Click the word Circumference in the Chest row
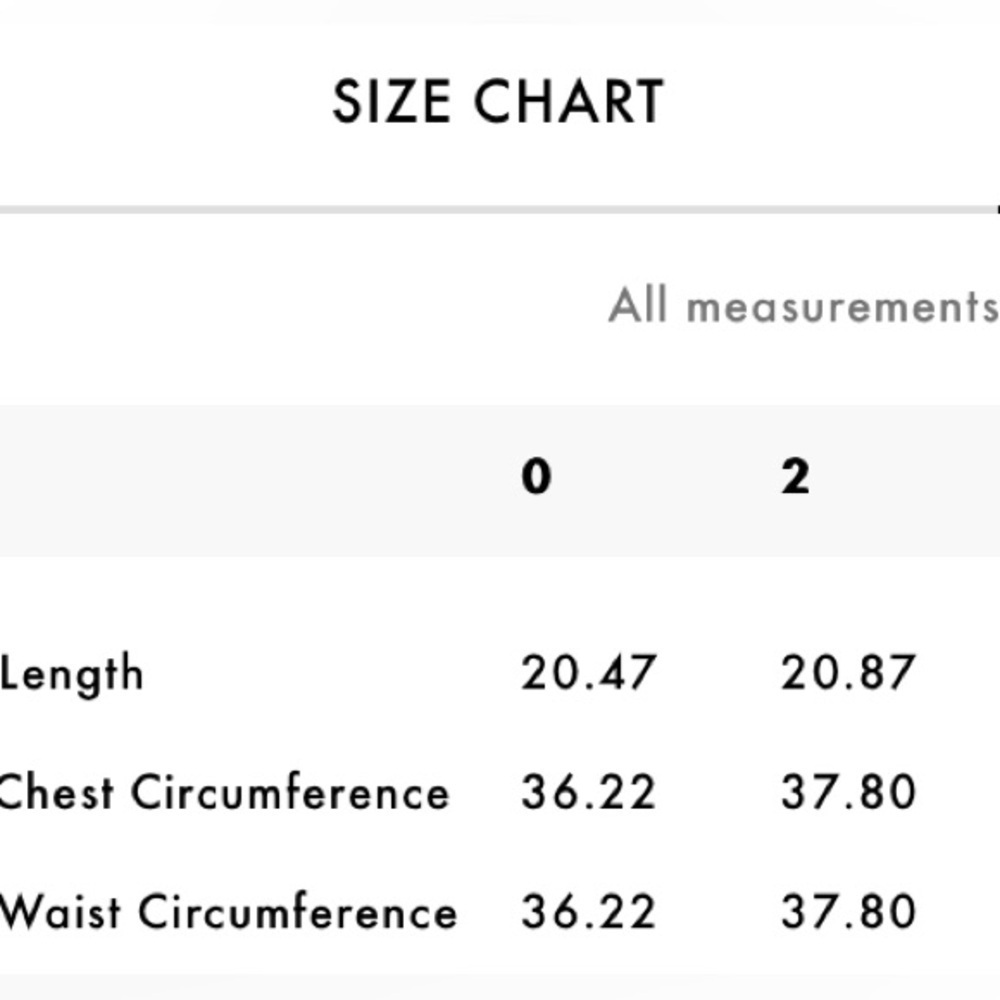 click(x=290, y=791)
